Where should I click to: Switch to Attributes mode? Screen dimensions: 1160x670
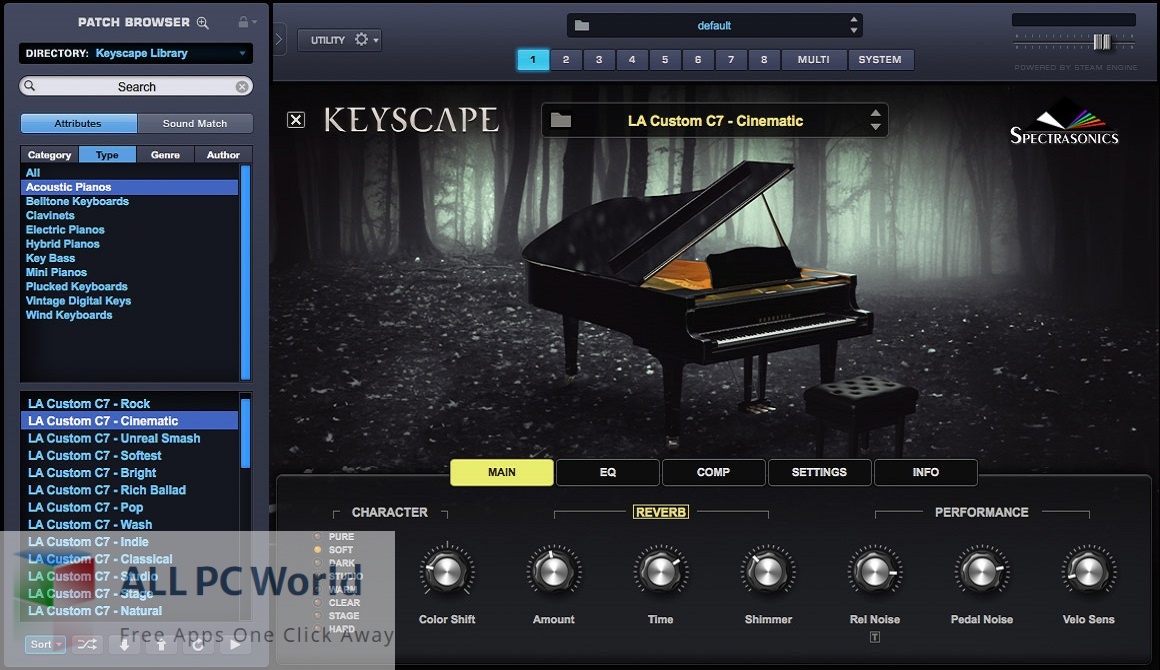[78, 123]
